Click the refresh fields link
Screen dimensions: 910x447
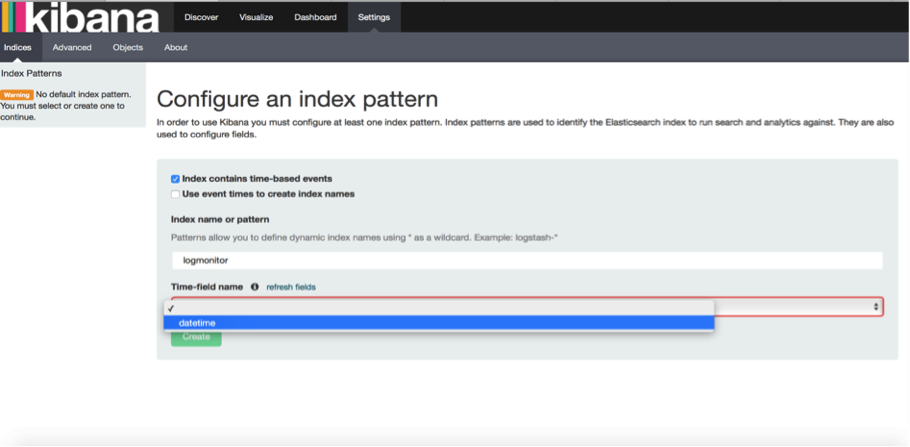(x=291, y=287)
